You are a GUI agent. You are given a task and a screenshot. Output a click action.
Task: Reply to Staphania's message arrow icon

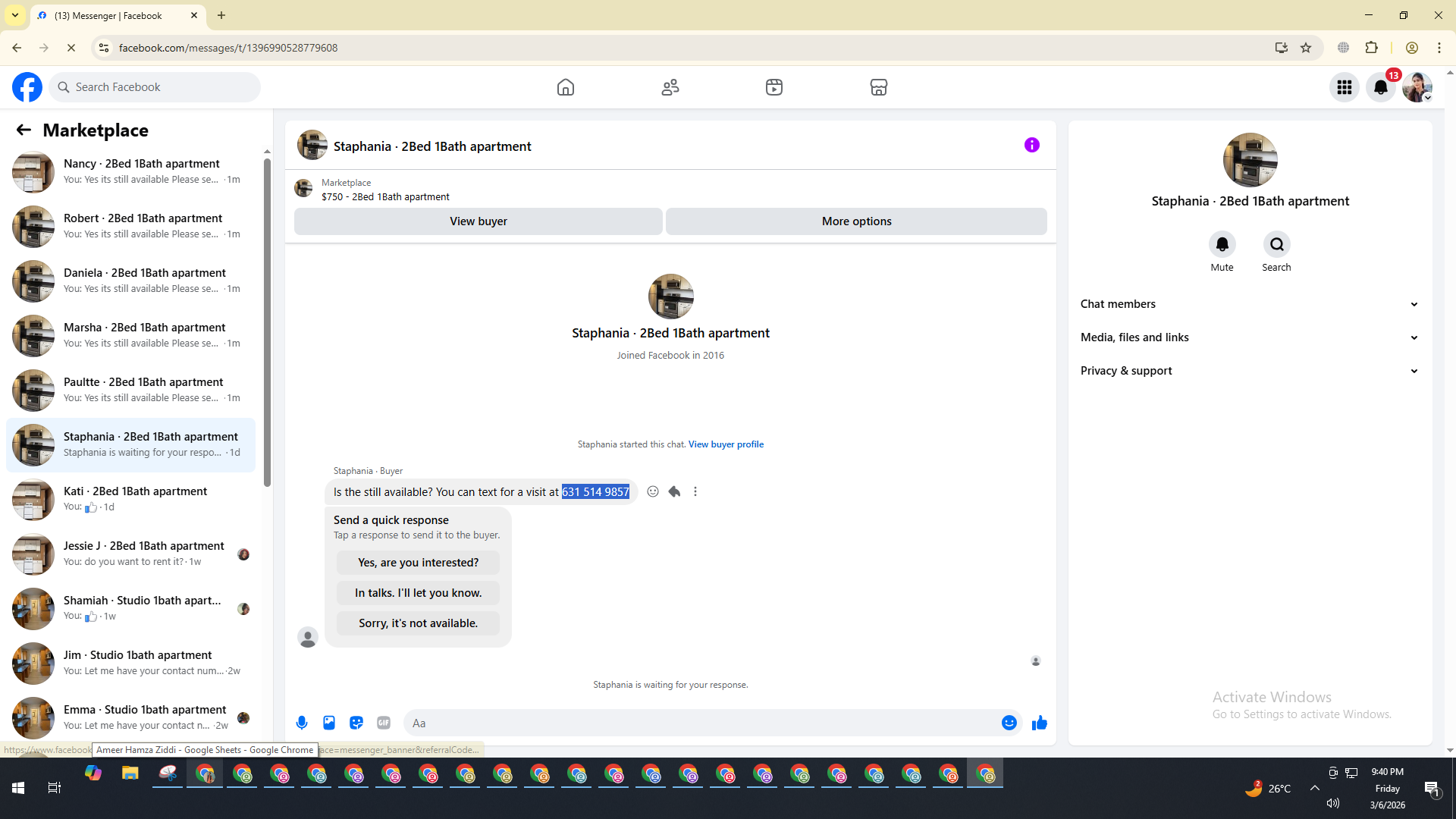coord(674,491)
